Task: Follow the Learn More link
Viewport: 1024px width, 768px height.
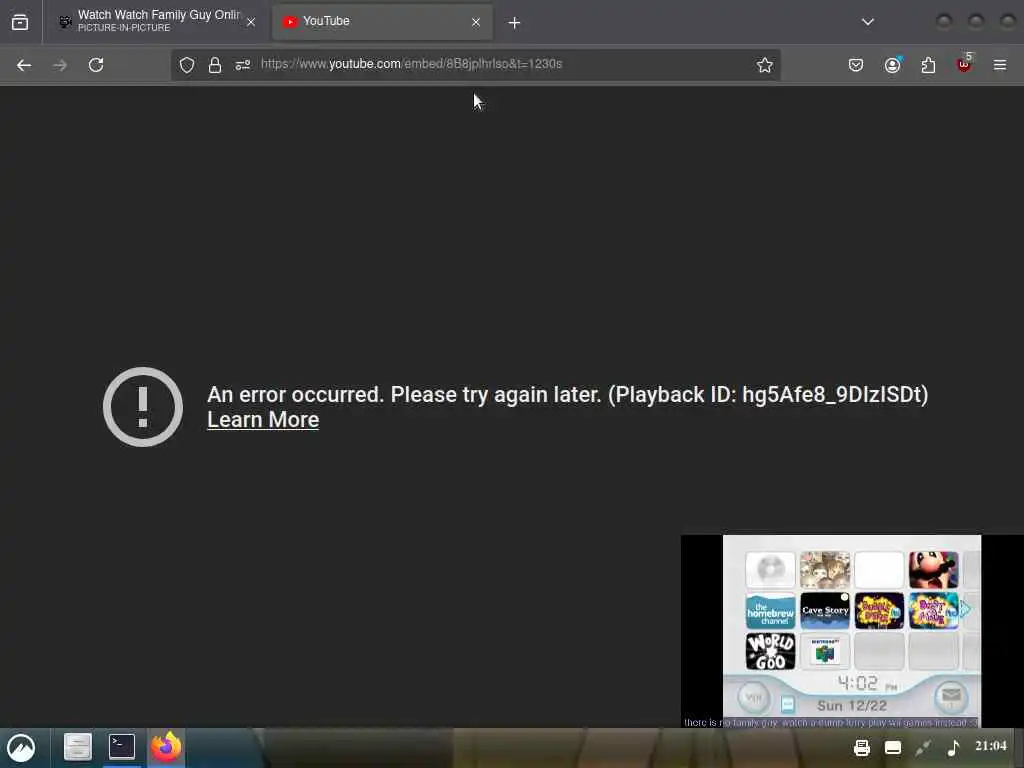Action: [263, 420]
